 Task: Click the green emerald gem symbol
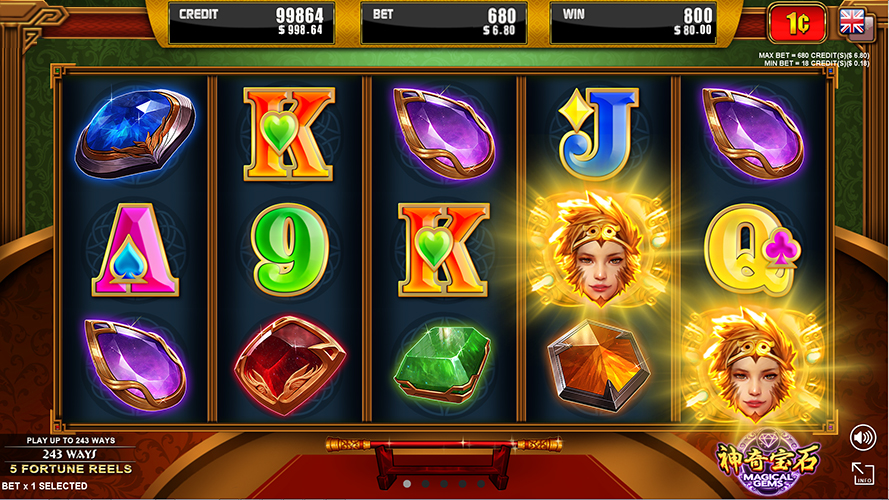[x=442, y=364]
